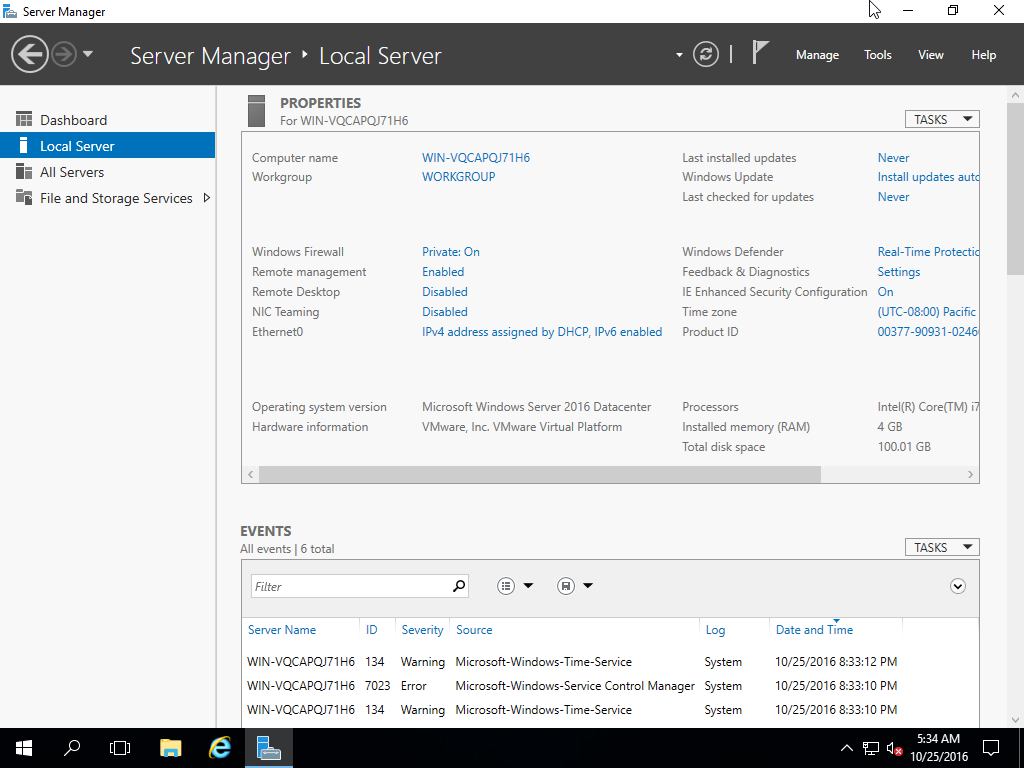Screen dimensions: 1024x768
Task: Expand the events filter chevron
Action: pyautogui.click(x=957, y=586)
